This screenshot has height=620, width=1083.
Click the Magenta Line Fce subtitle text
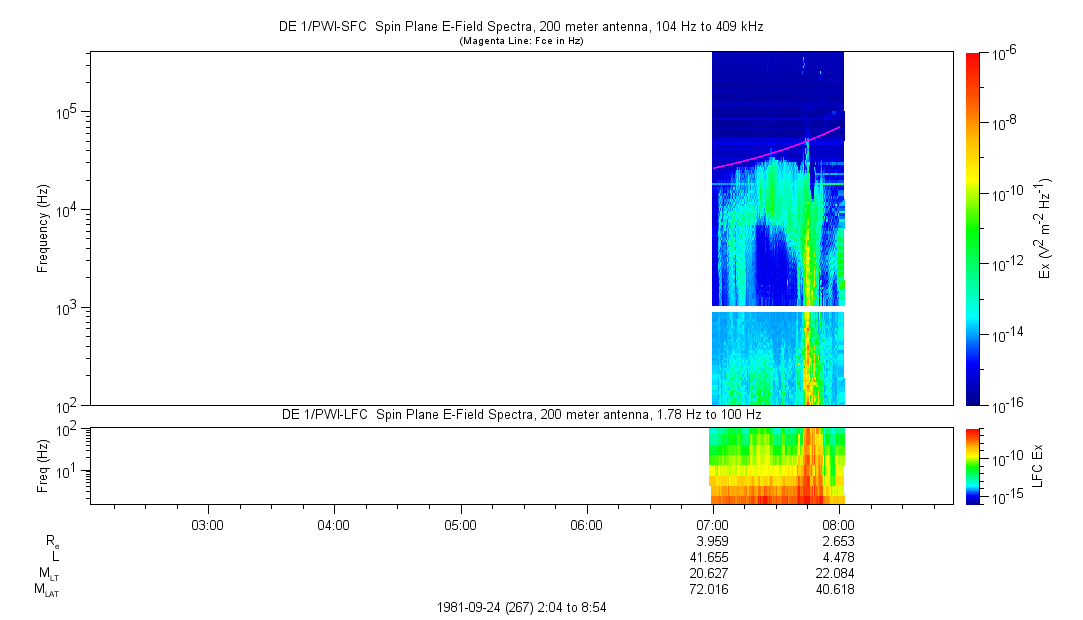520,41
